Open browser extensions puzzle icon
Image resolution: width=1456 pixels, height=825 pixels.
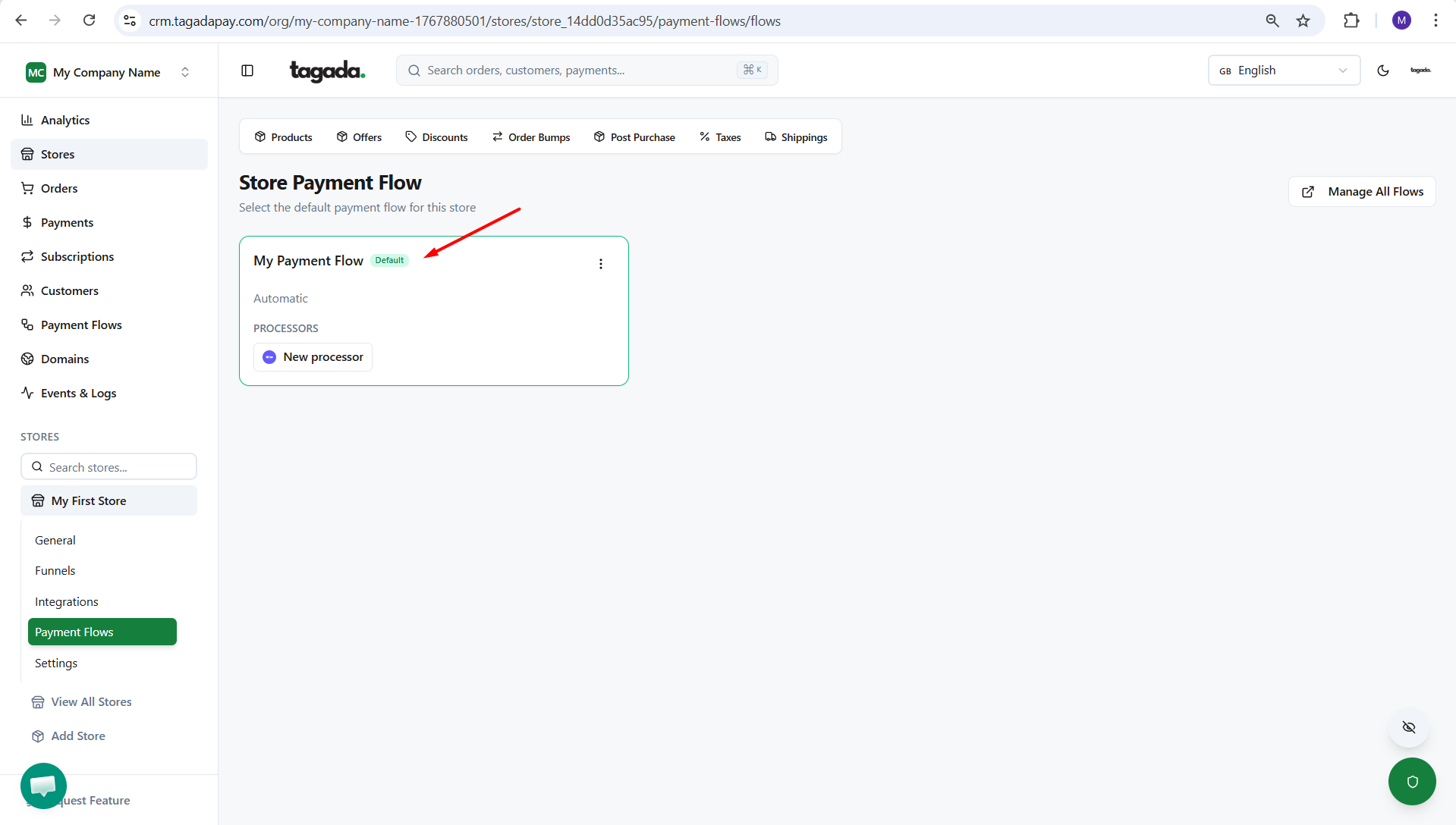(1351, 20)
